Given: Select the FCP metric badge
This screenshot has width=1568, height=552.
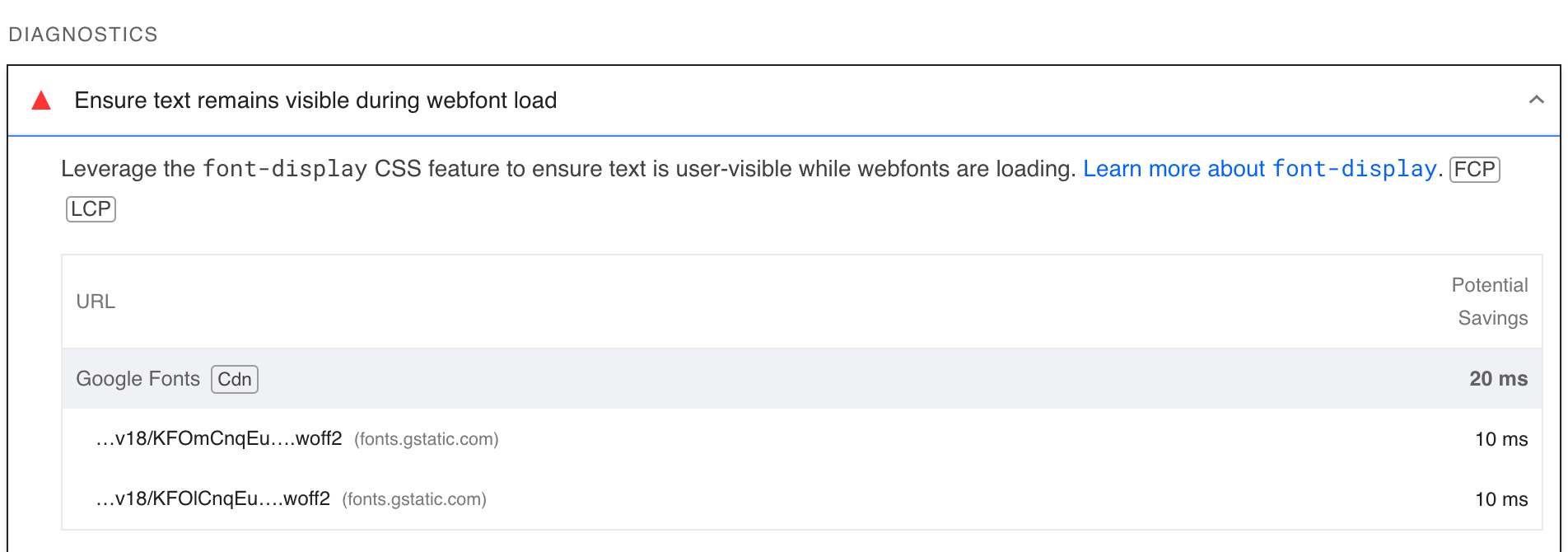Looking at the screenshot, I should pos(1473,169).
